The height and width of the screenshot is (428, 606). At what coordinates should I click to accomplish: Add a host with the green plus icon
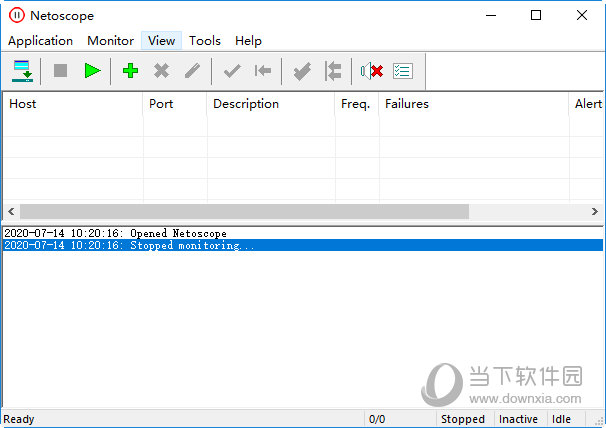coord(130,71)
